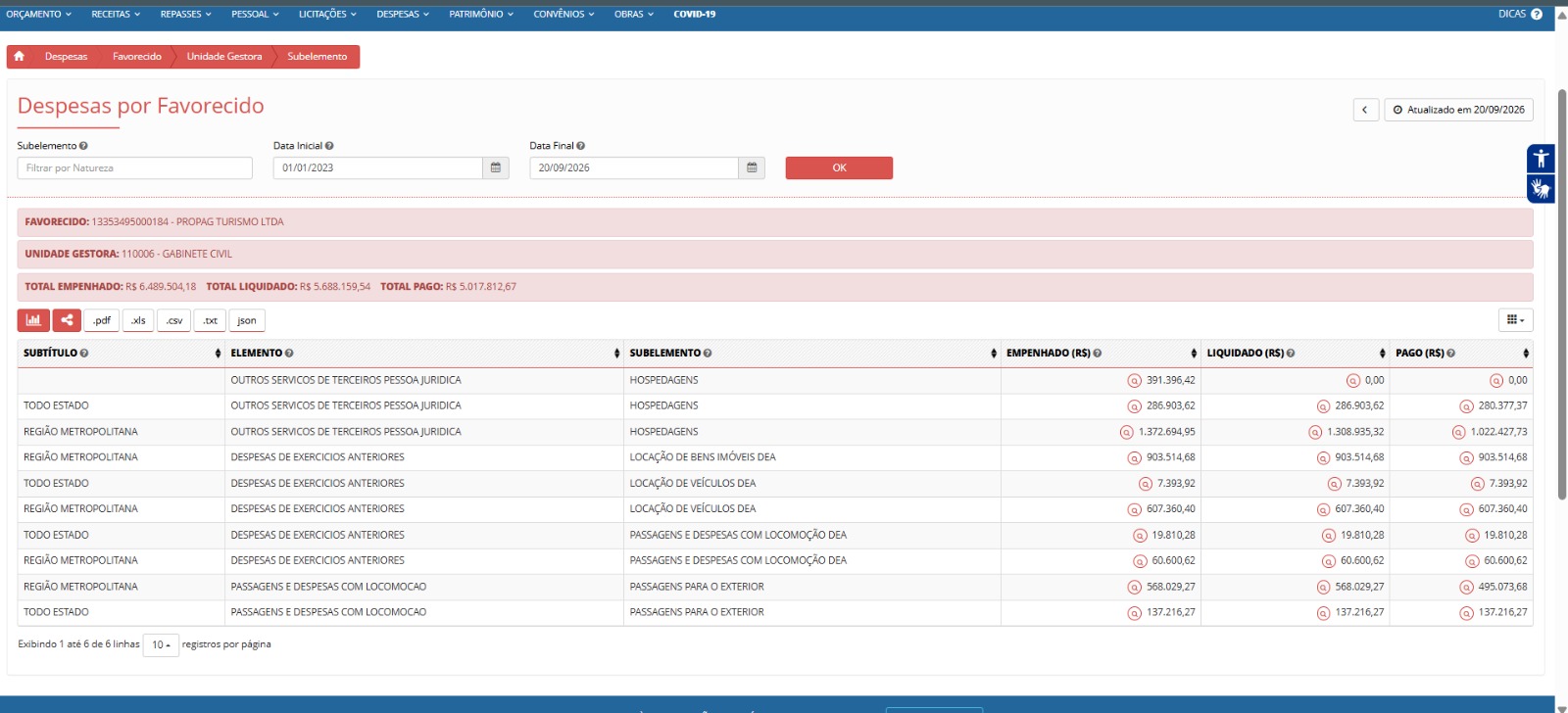Image resolution: width=1568 pixels, height=713 pixels.
Task: Open the Data Inicial calendar picker
Action: coord(496,168)
